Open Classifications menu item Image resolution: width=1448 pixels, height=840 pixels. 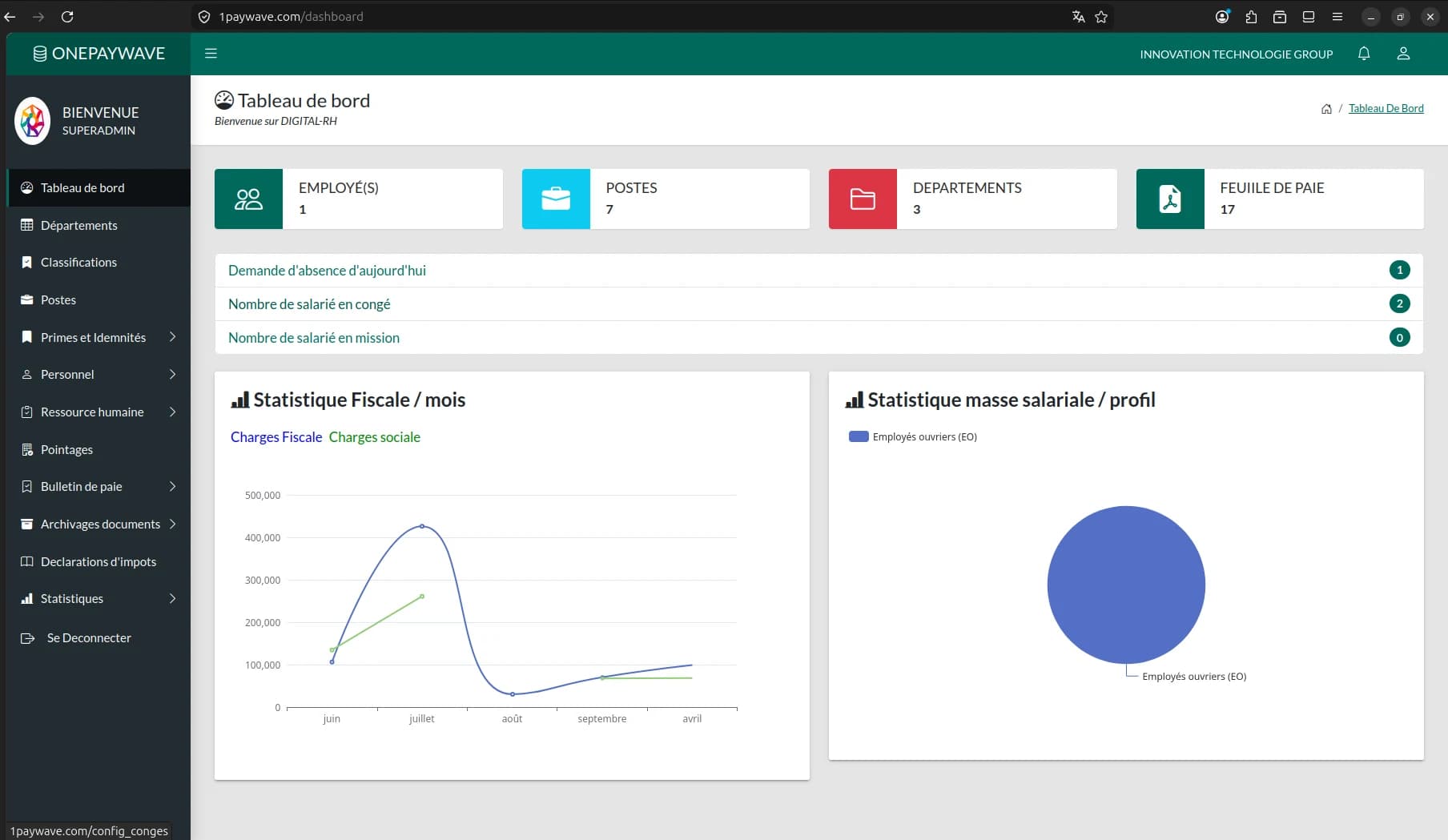pyautogui.click(x=99, y=263)
